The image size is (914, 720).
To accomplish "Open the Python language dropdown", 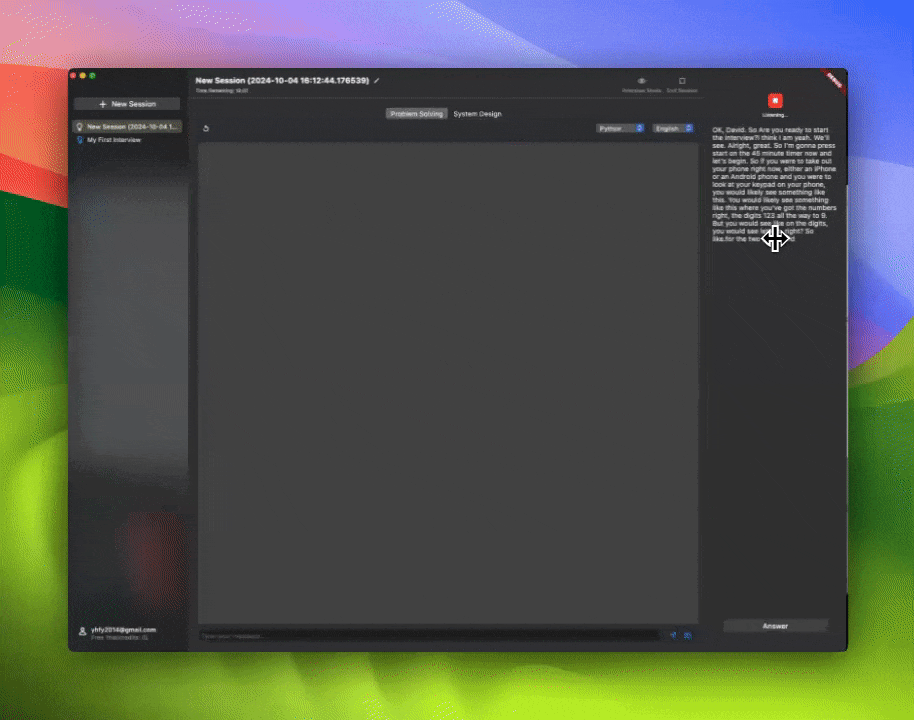I will (621, 128).
